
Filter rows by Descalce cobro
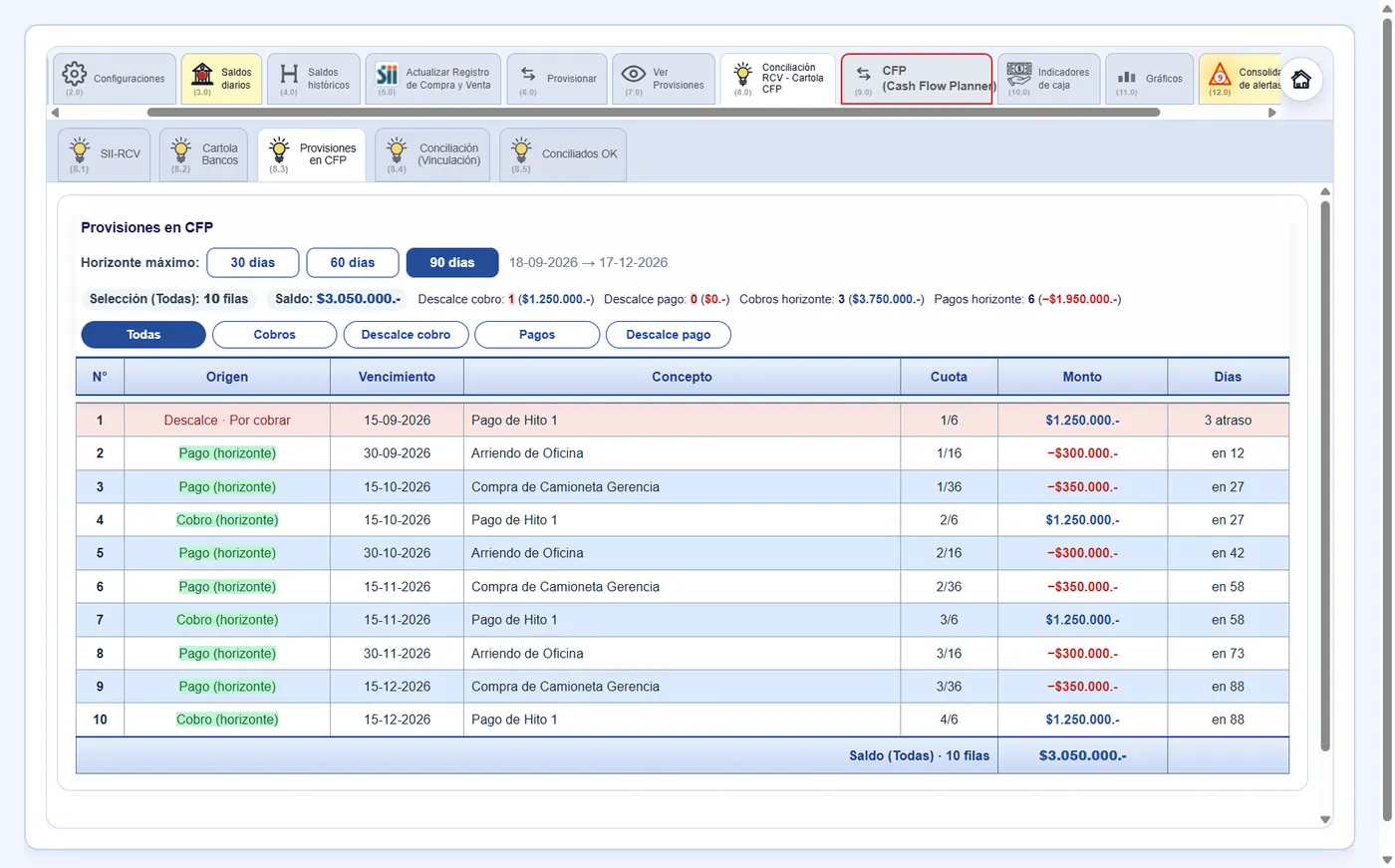(x=406, y=335)
